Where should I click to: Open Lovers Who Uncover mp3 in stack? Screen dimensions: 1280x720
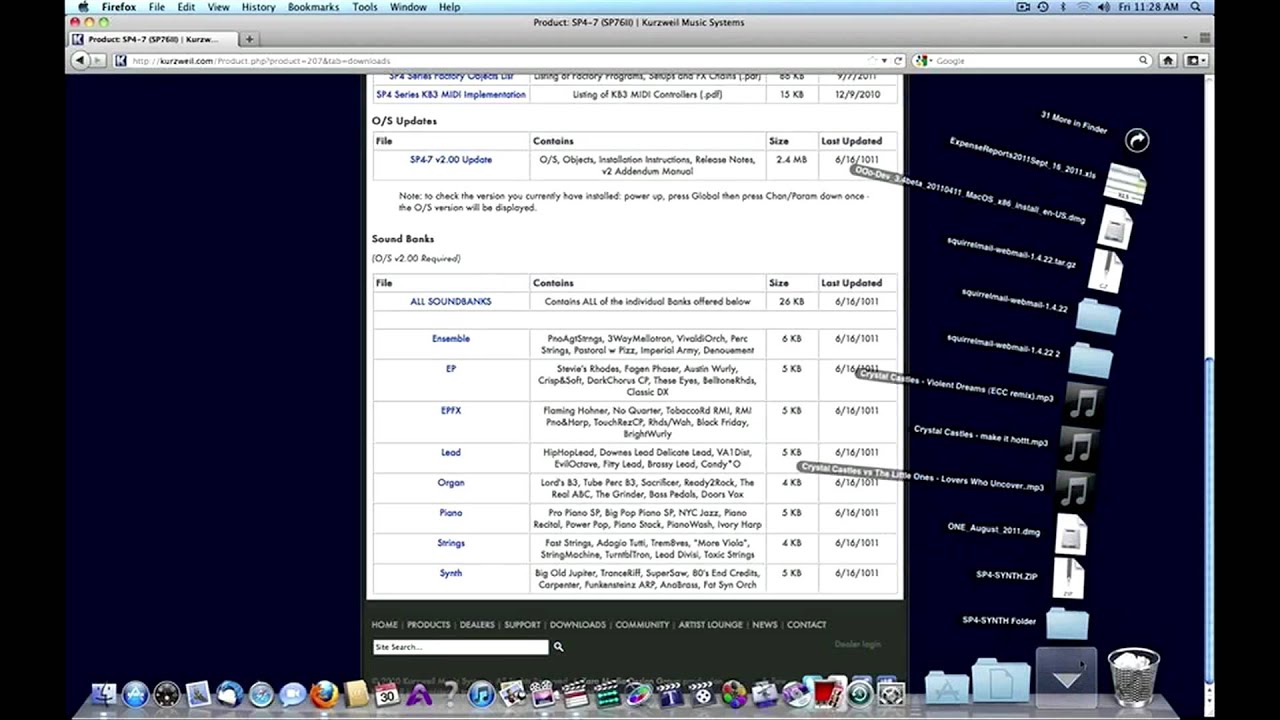point(1074,491)
